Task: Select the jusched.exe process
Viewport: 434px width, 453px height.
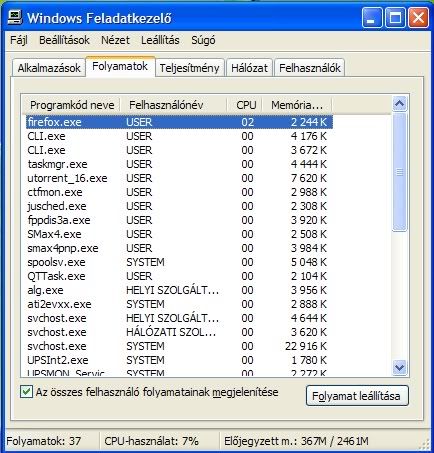Action: tap(179, 206)
